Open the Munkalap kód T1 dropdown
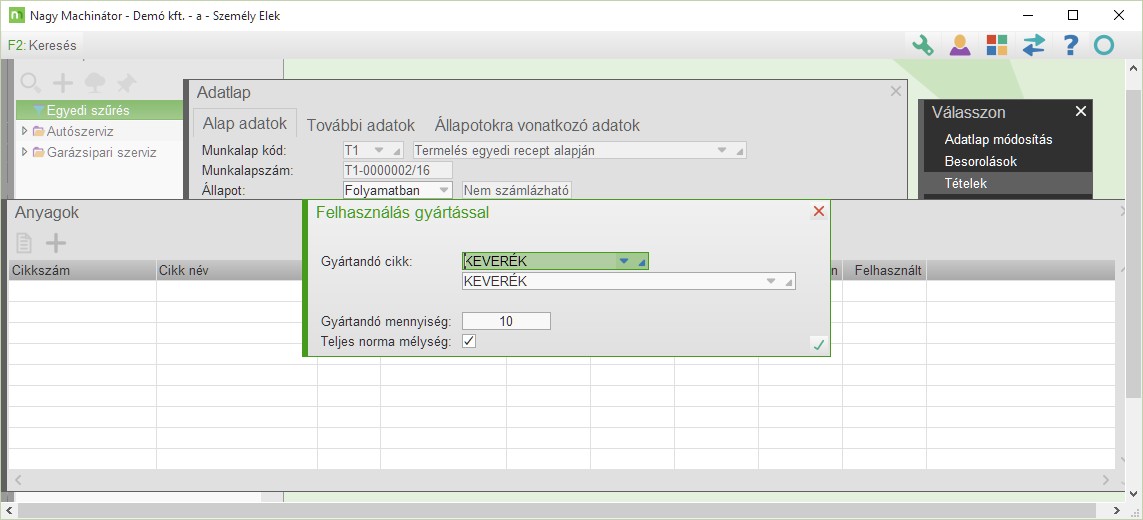This screenshot has height=520, width=1143. pyautogui.click(x=378, y=150)
